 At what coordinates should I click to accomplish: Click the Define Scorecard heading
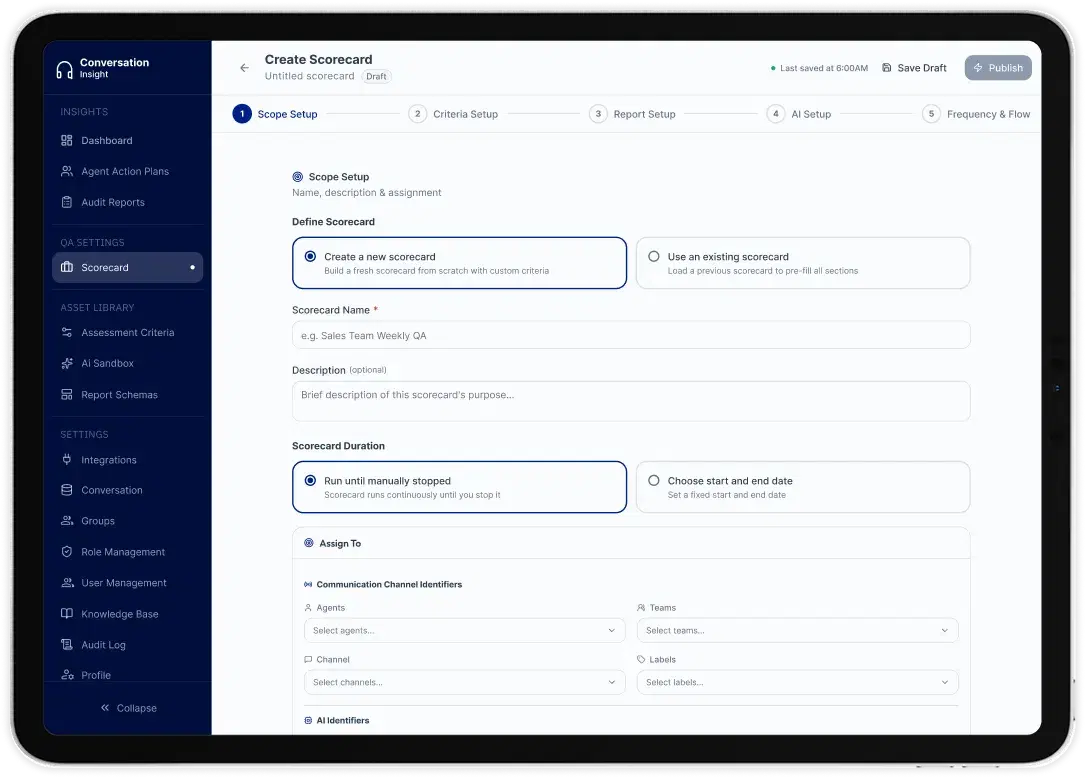click(x=333, y=222)
